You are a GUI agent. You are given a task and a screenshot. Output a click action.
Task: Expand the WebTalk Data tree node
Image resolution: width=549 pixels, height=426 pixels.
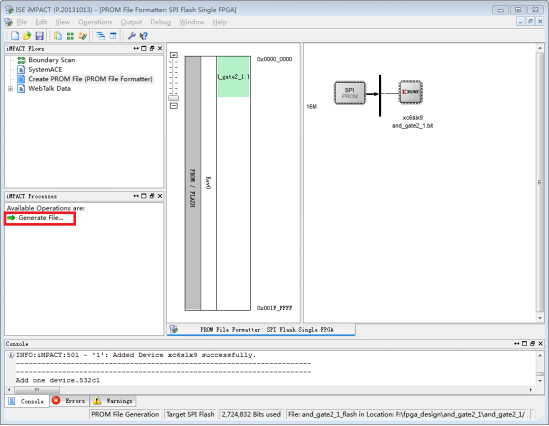click(x=11, y=89)
